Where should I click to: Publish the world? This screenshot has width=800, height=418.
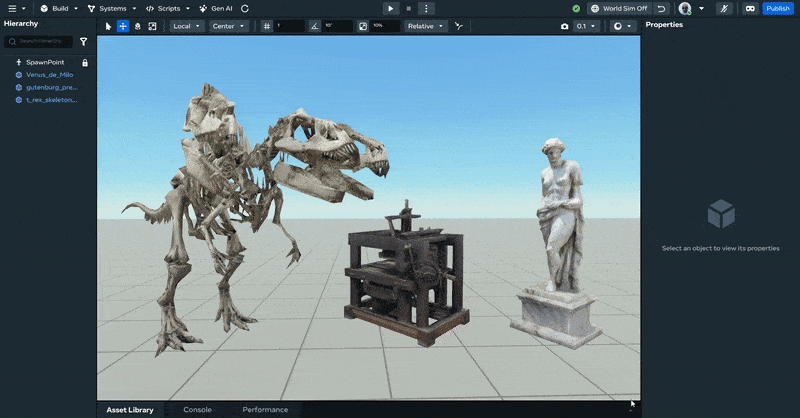[778, 9]
